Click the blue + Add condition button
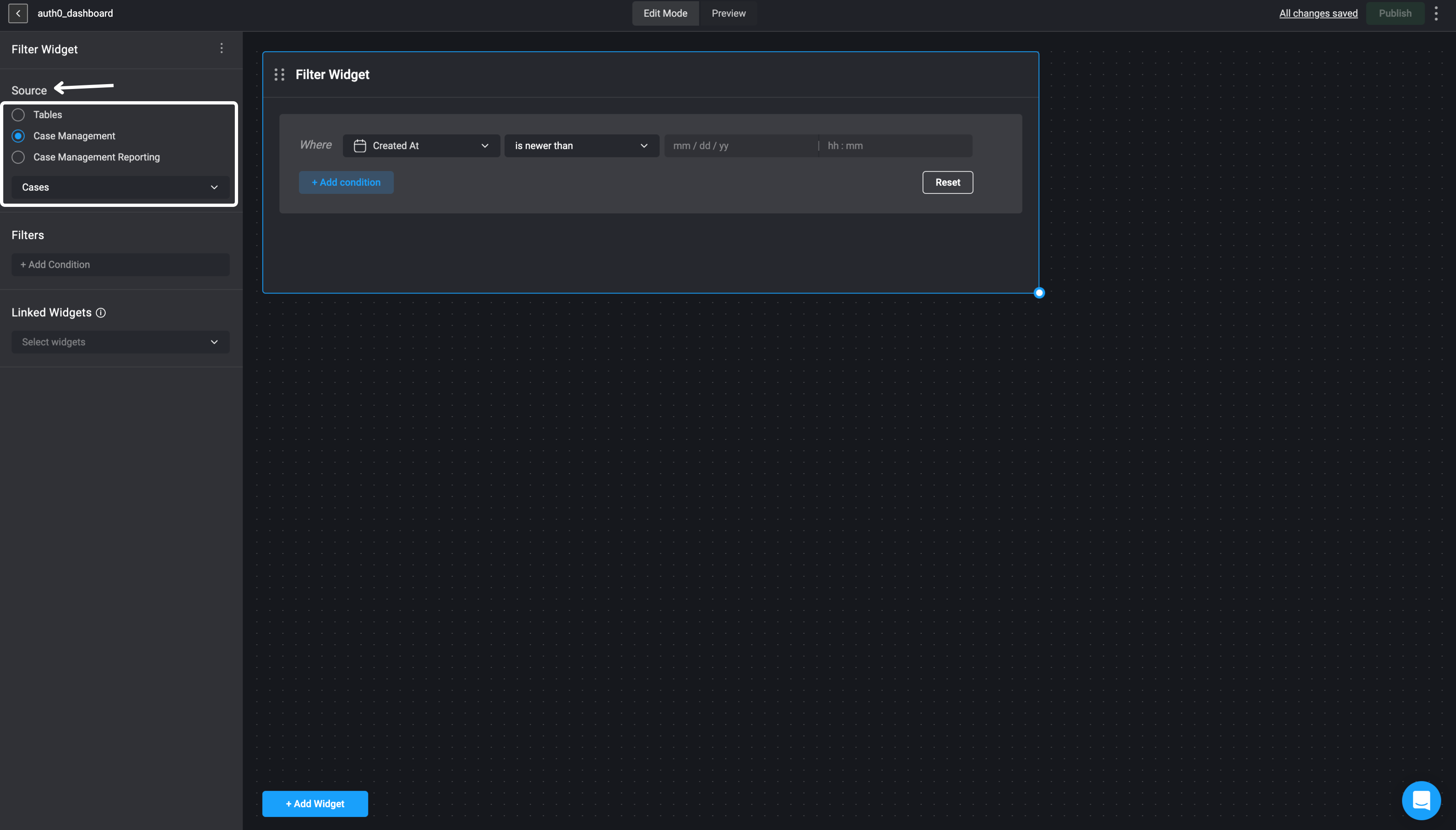The image size is (1456, 830). (347, 183)
